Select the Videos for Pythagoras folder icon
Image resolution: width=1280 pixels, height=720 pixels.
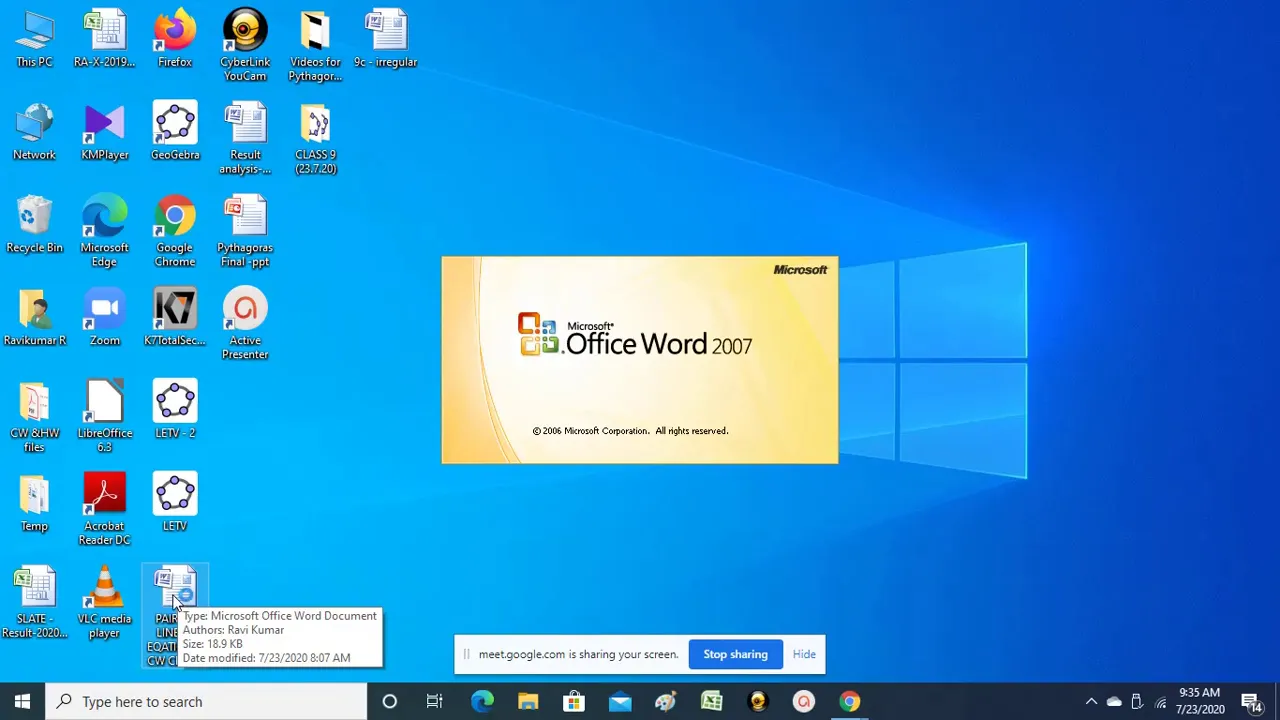pos(315,46)
